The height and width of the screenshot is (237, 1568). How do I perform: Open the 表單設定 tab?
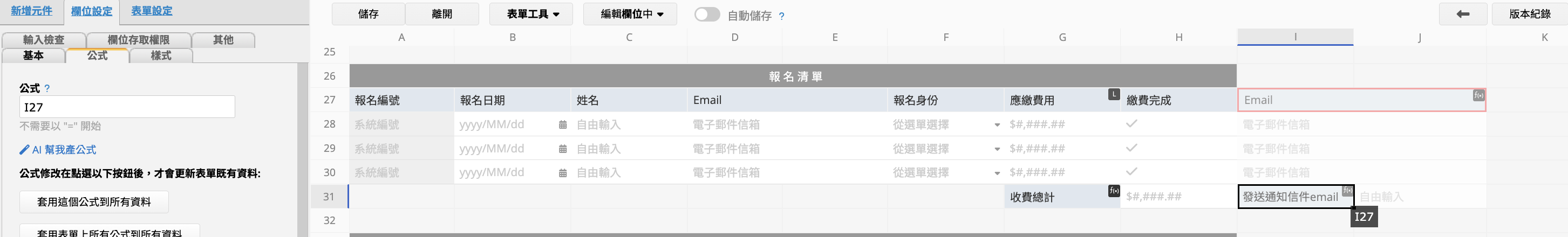[x=152, y=11]
